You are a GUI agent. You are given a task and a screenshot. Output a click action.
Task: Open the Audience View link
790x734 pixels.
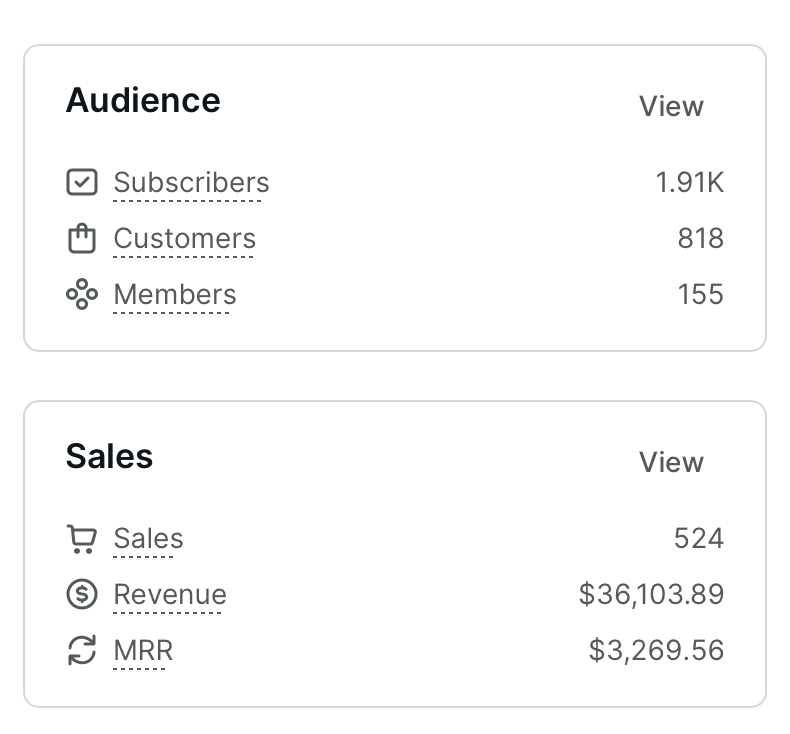coord(671,106)
